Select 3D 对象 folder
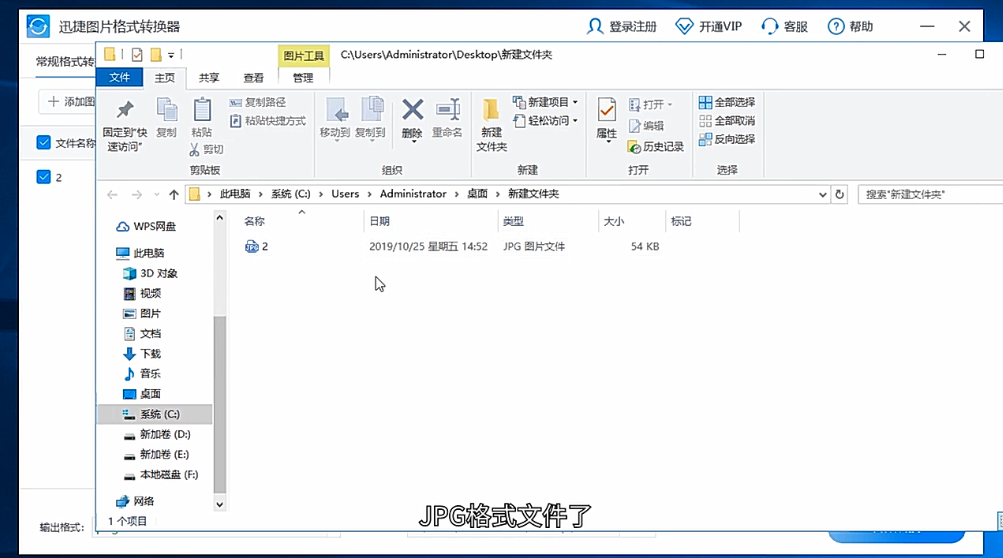Viewport: 1003px width, 558px height. [x=150, y=274]
